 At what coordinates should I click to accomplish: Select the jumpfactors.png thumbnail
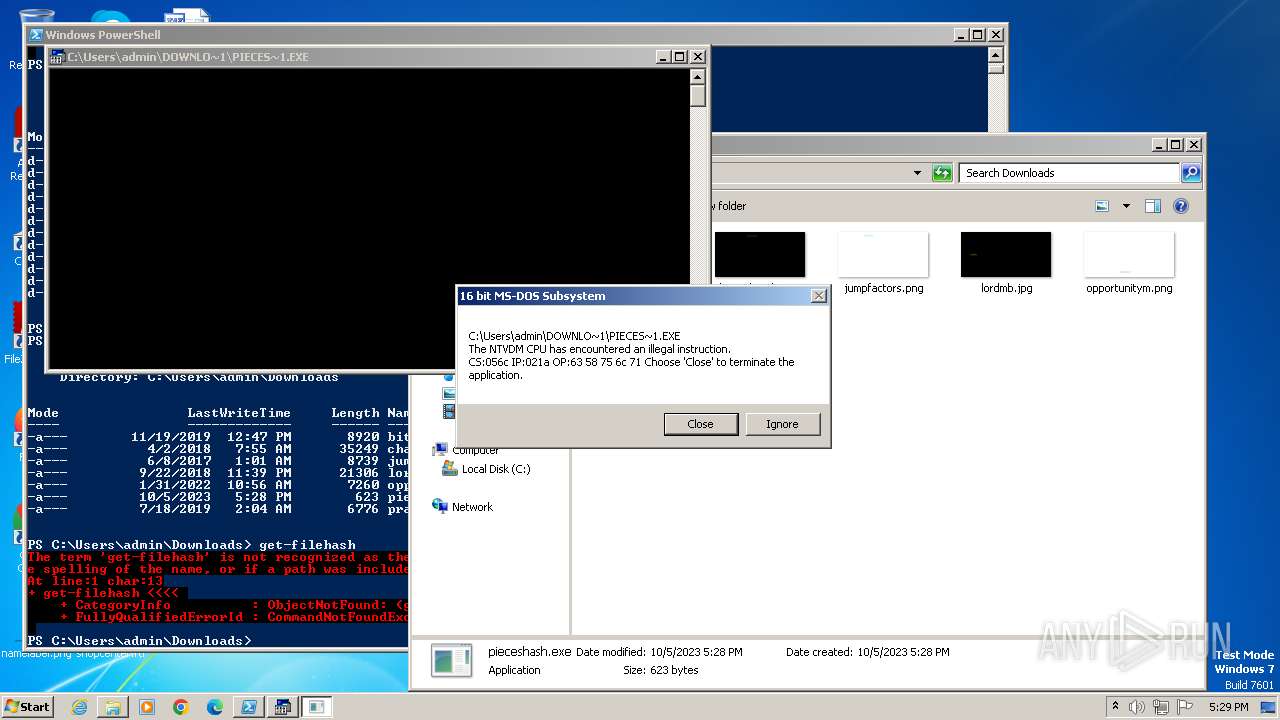pyautogui.click(x=883, y=254)
